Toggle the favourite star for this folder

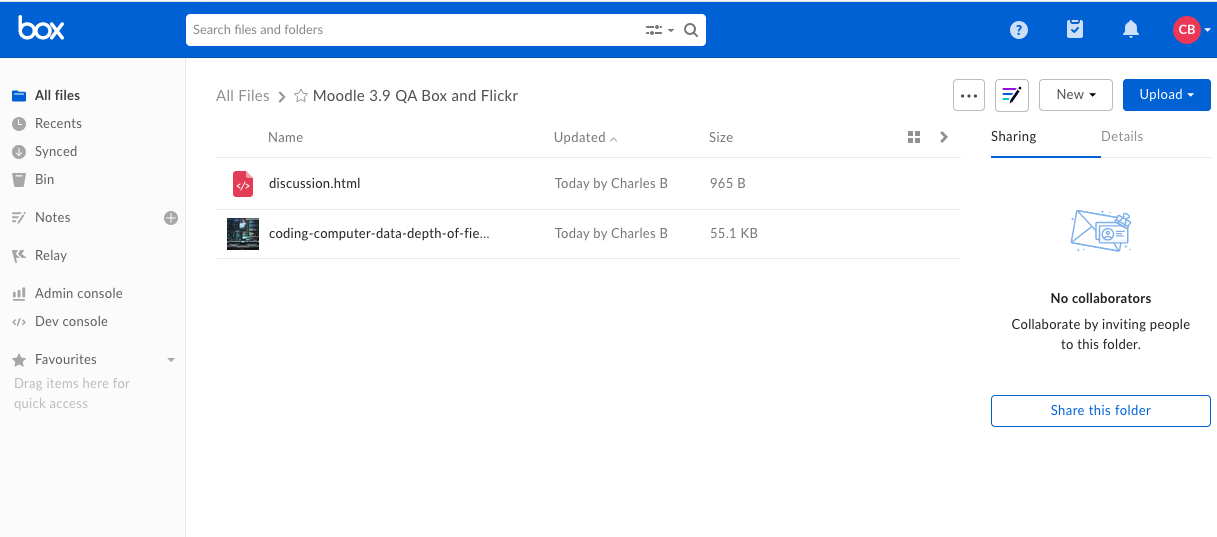point(300,96)
